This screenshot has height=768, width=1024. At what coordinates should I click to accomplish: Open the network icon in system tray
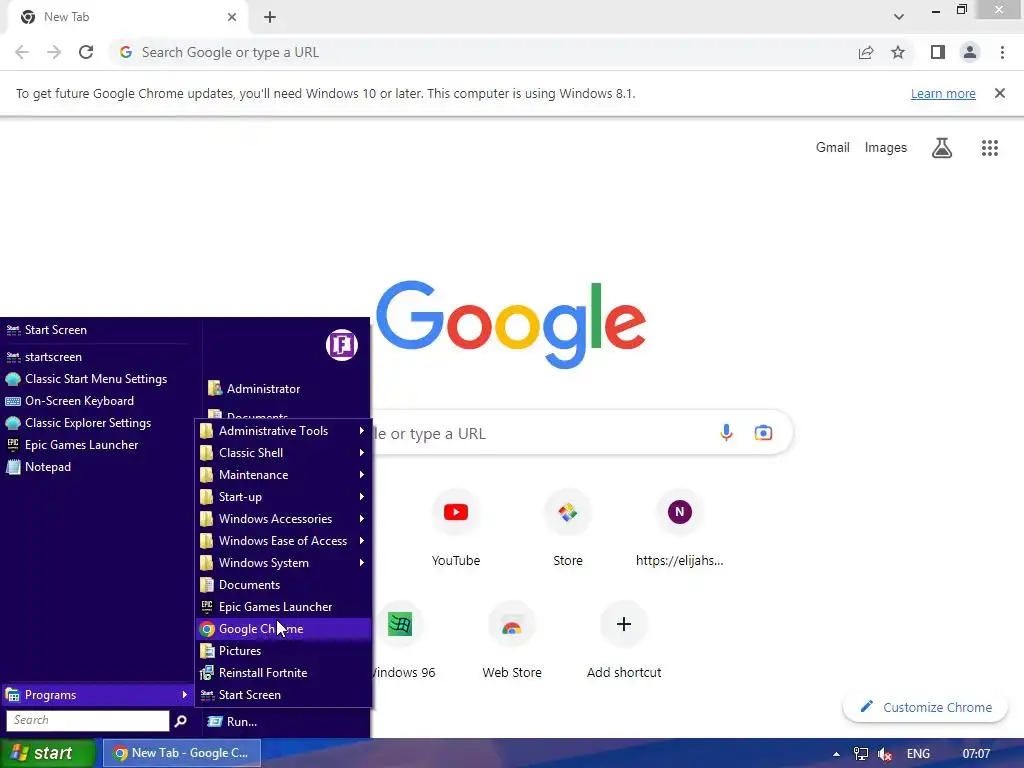[861, 754]
